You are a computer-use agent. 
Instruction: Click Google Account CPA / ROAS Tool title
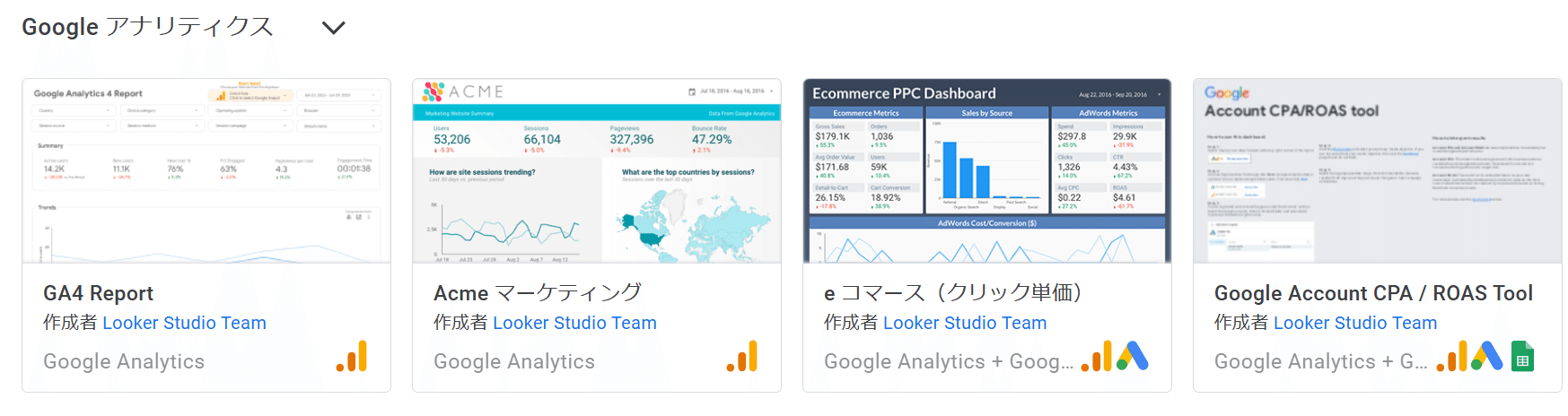(1373, 293)
